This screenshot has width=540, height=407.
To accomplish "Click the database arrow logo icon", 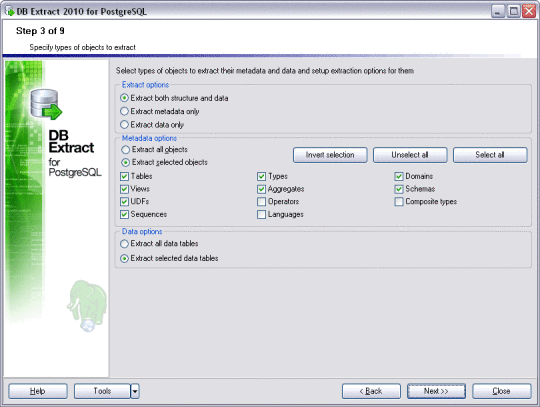I will [46, 104].
